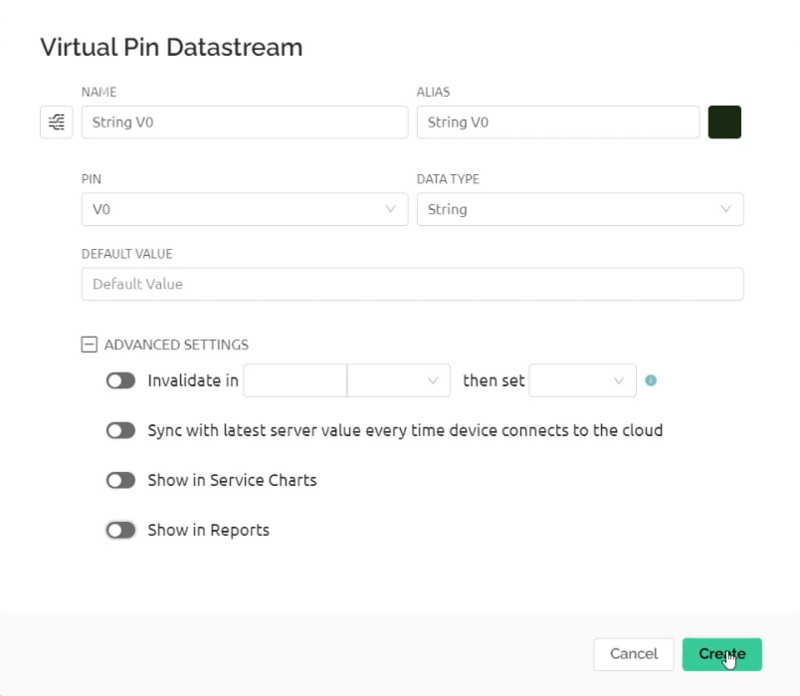Enable sync with latest server value toggle
The image size is (800, 696).
point(120,430)
